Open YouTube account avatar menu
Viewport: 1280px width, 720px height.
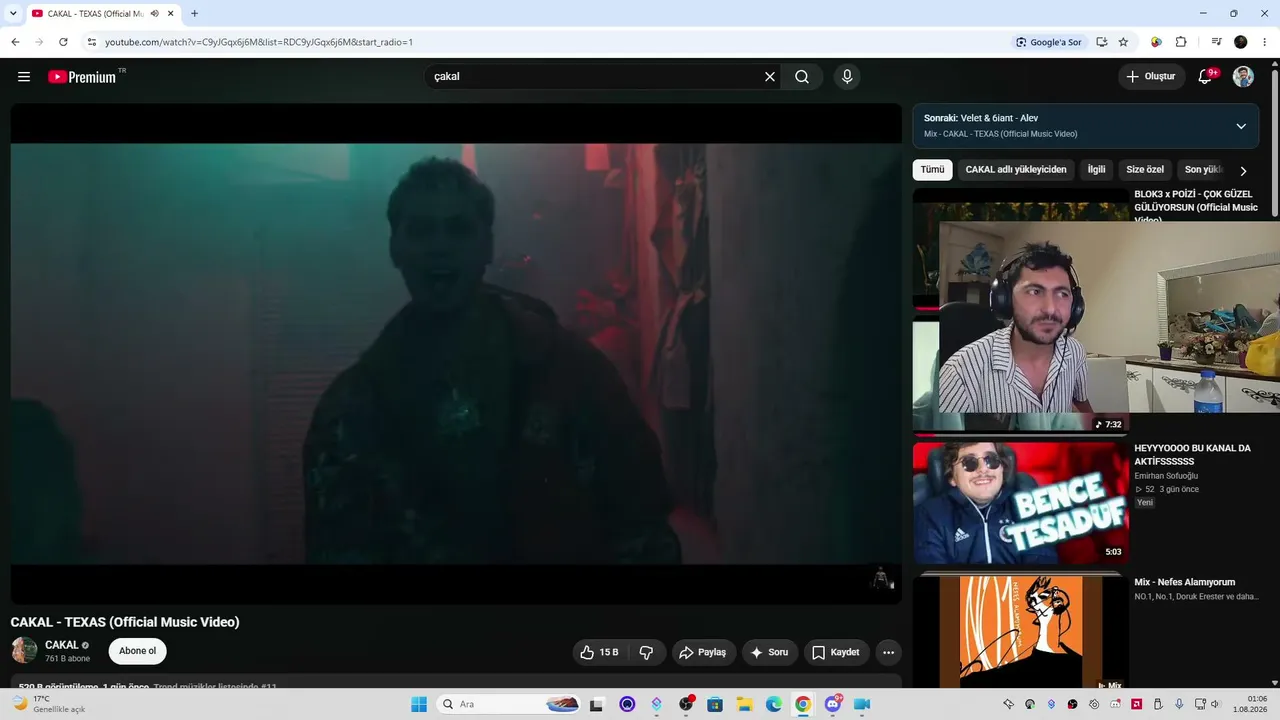click(x=1243, y=77)
